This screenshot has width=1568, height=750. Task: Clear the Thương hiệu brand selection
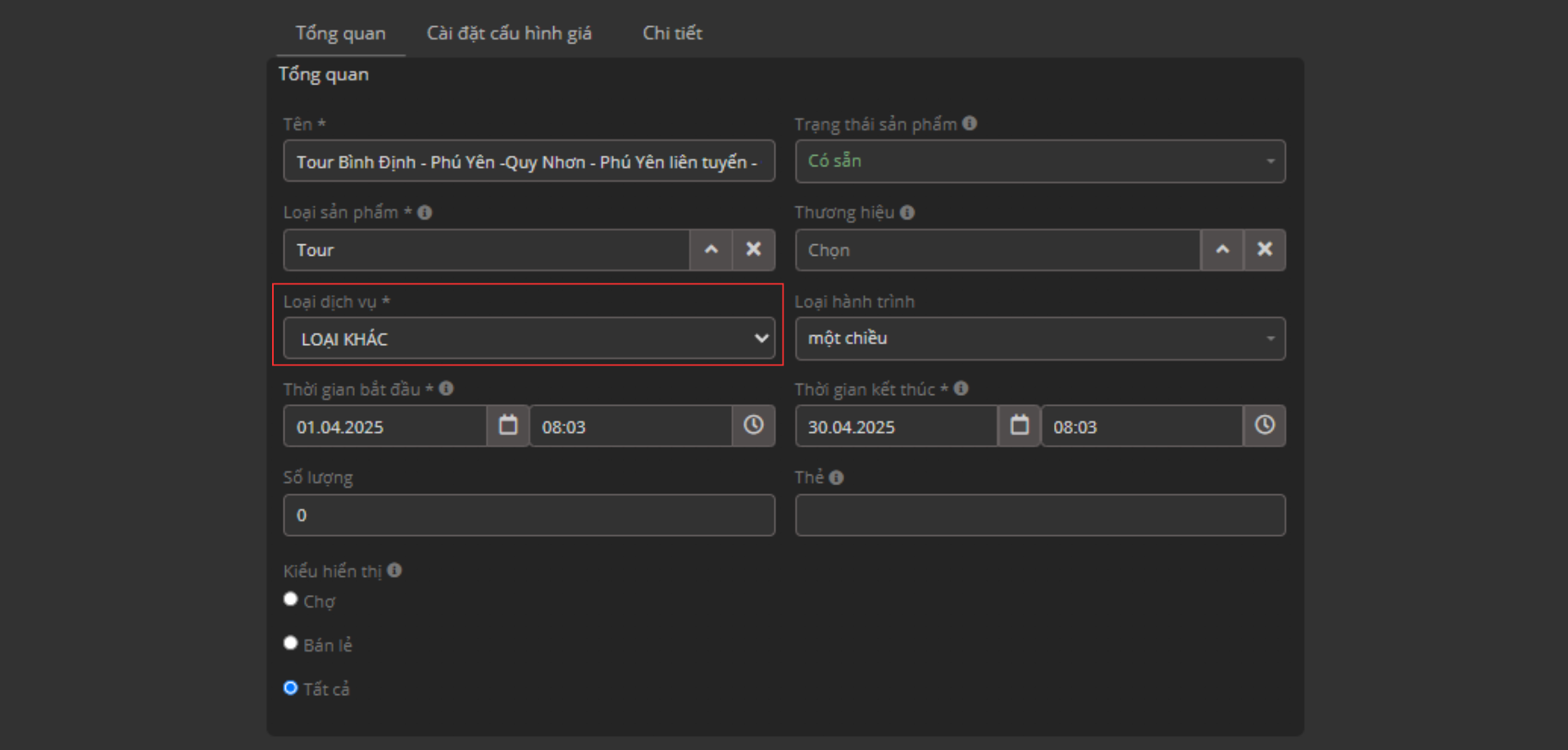pyautogui.click(x=1264, y=249)
